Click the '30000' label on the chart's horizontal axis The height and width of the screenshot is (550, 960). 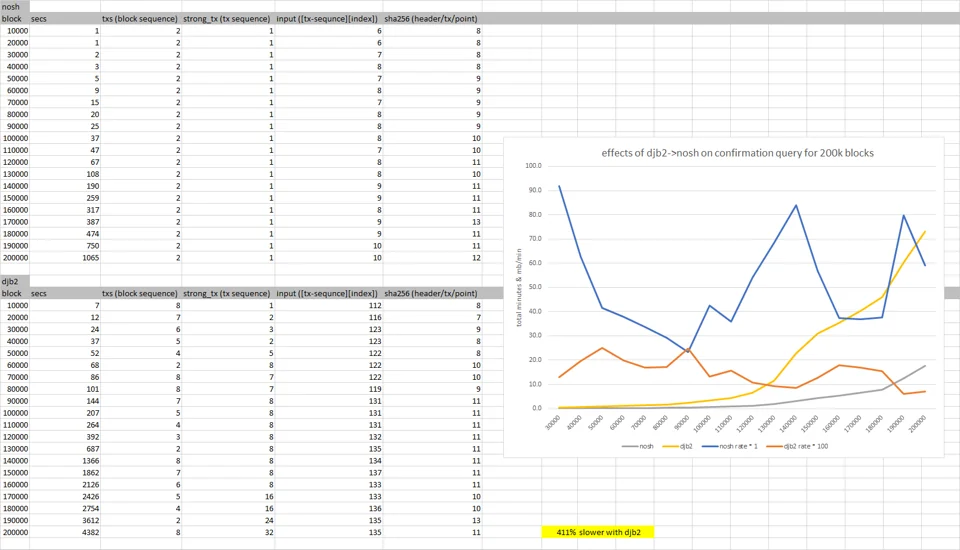point(552,423)
